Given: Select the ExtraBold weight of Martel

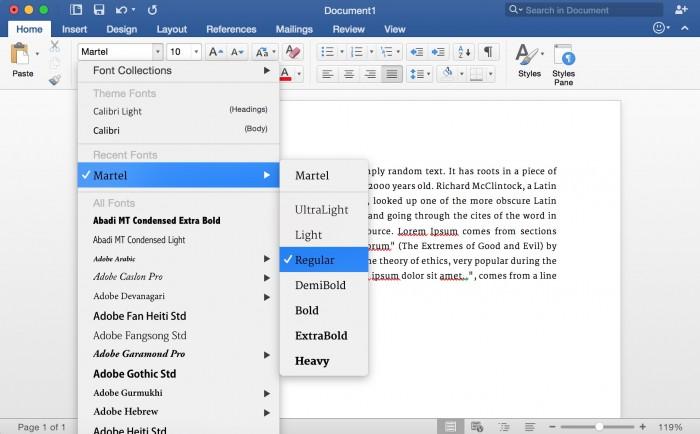Looking at the screenshot, I should pos(324,336).
